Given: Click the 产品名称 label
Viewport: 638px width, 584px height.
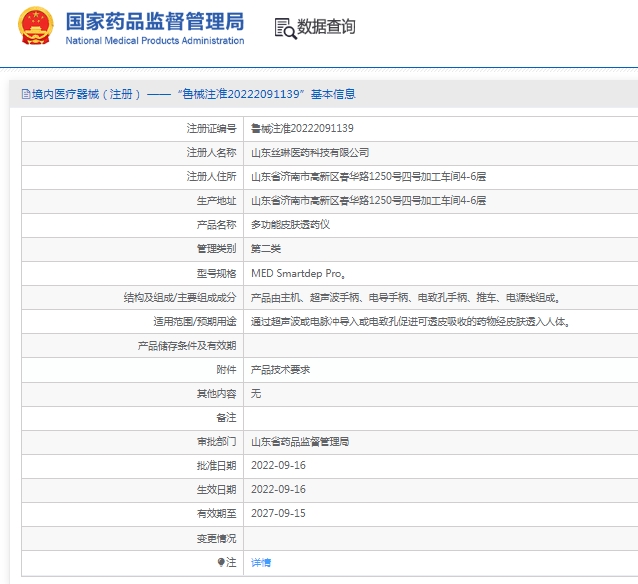Looking at the screenshot, I should tap(216, 225).
